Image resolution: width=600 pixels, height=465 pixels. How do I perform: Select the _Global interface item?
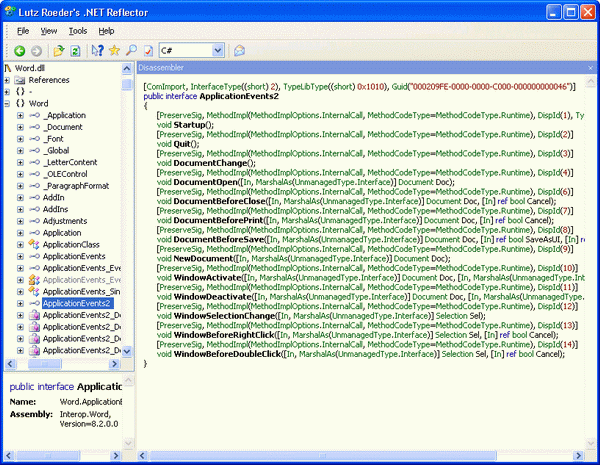click(56, 150)
